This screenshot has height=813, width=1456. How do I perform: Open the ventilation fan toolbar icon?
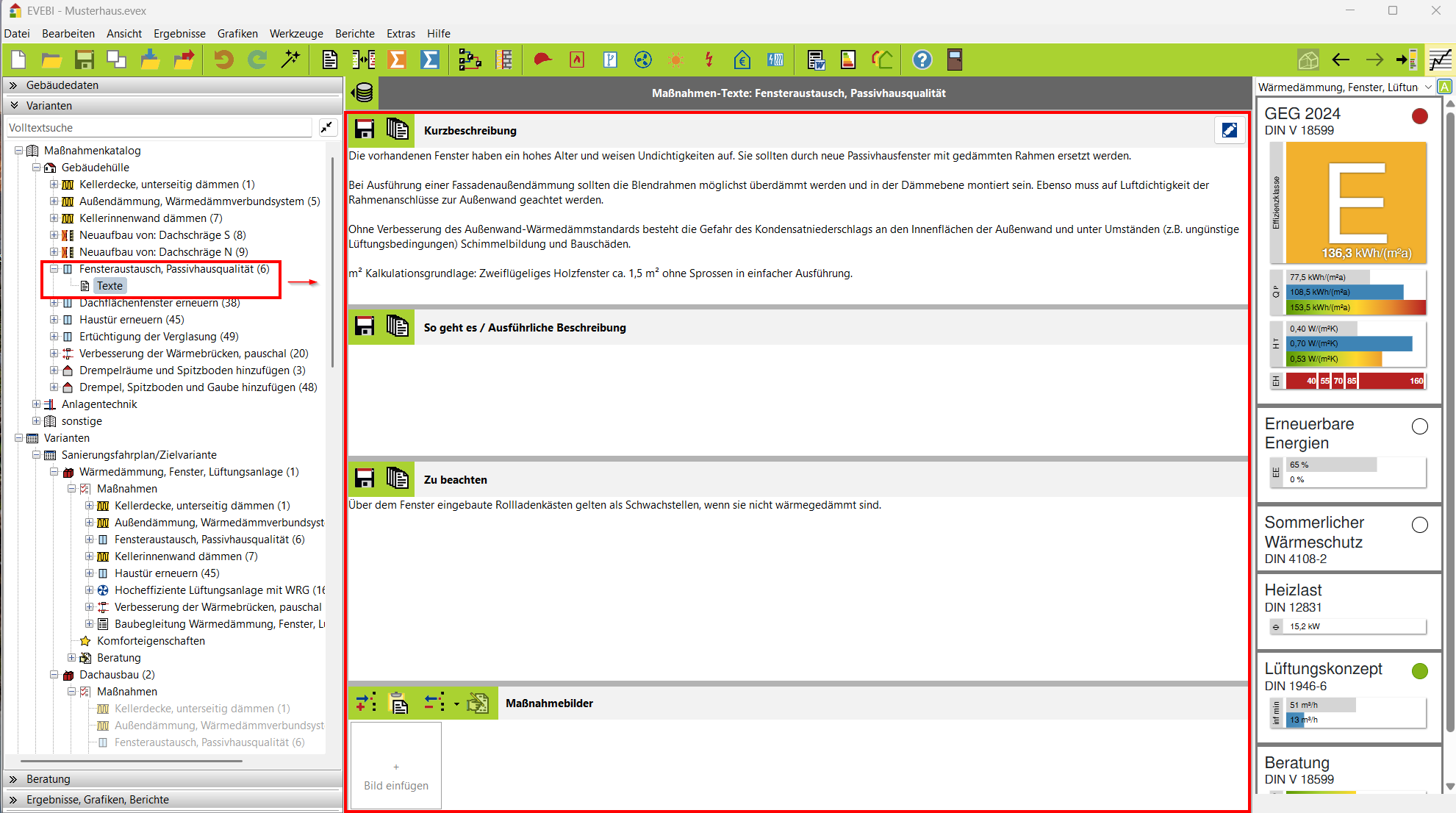643,60
